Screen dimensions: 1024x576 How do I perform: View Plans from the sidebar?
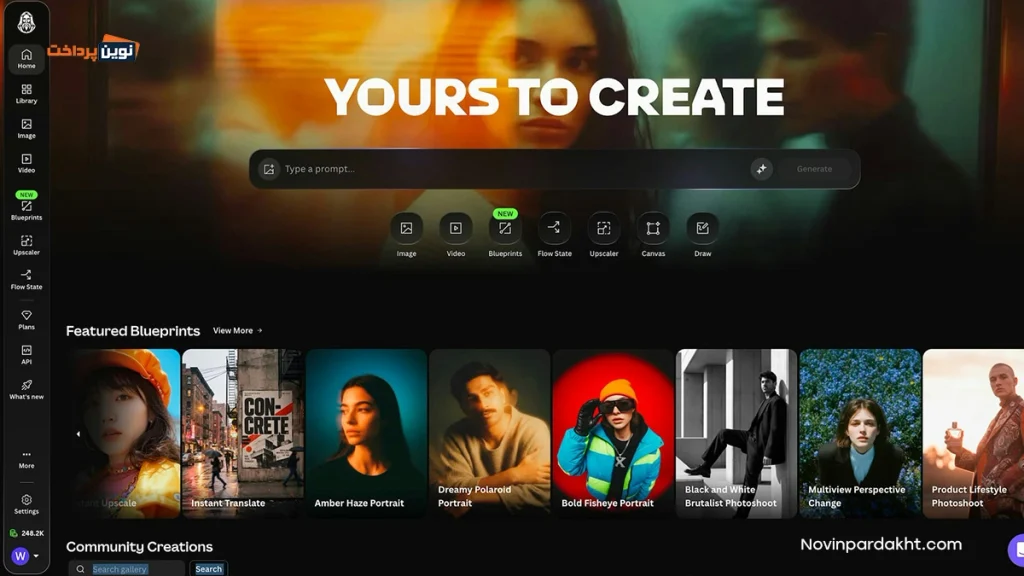[x=26, y=320]
